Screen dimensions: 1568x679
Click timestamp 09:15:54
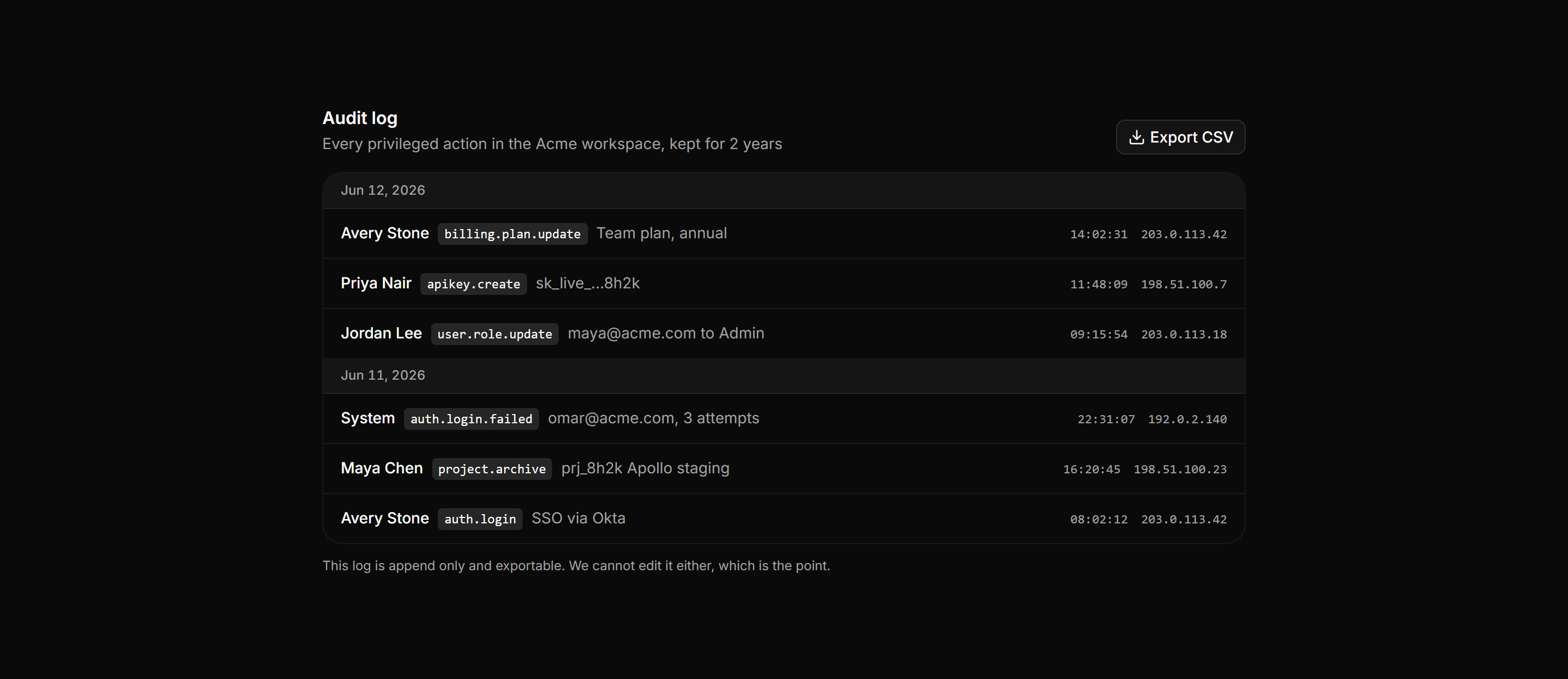click(1099, 334)
